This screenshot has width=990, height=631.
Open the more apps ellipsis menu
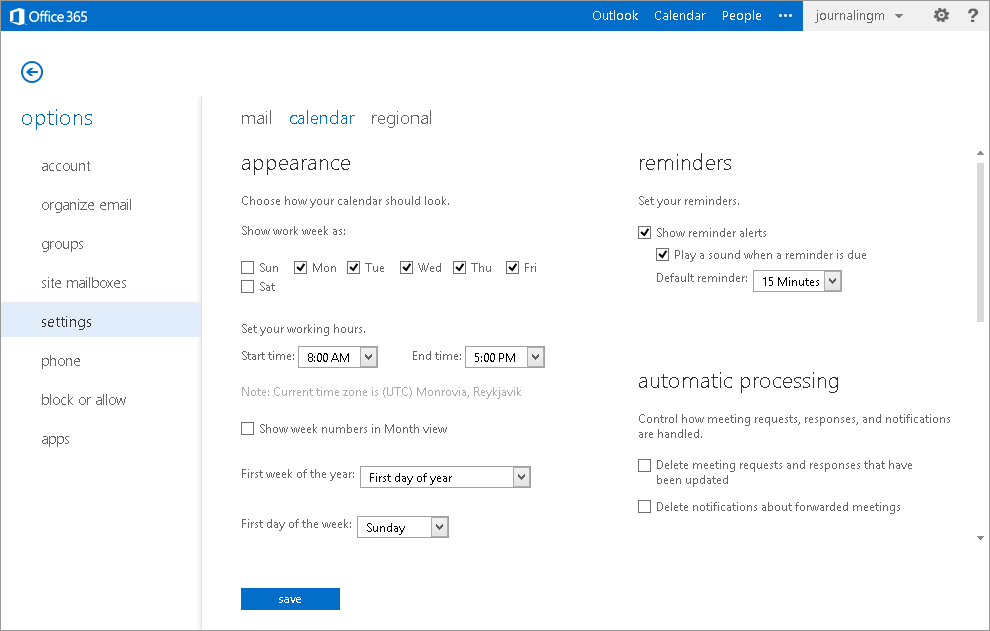(785, 16)
